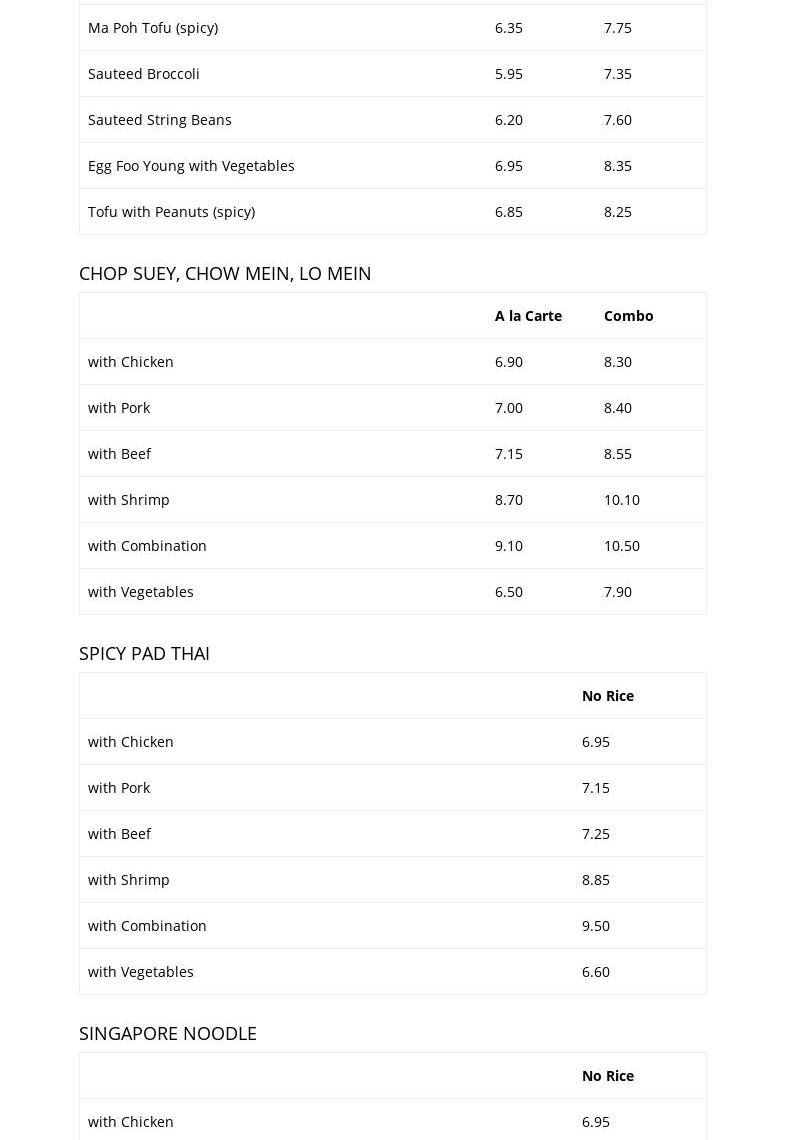Click the Spicy Pad Thai heading
Image resolution: width=785 pixels, height=1140 pixels.
pos(144,653)
